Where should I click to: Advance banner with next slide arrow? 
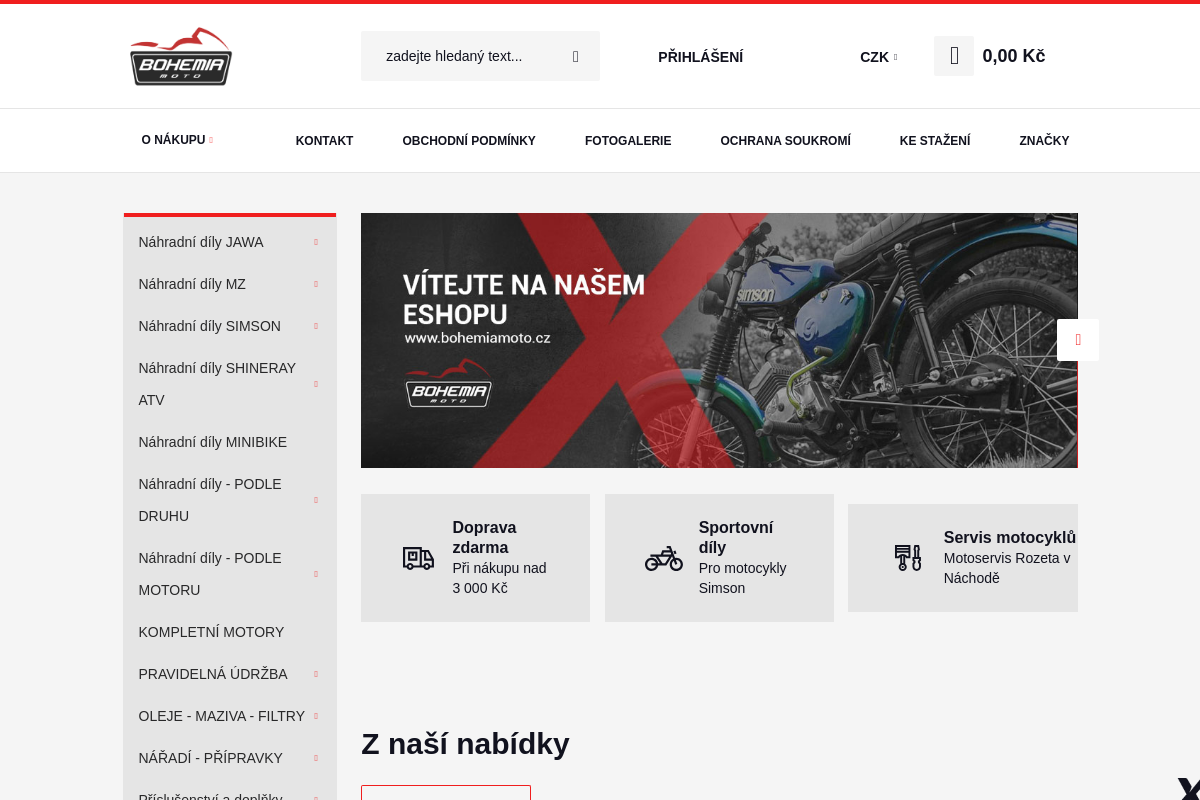(1078, 340)
